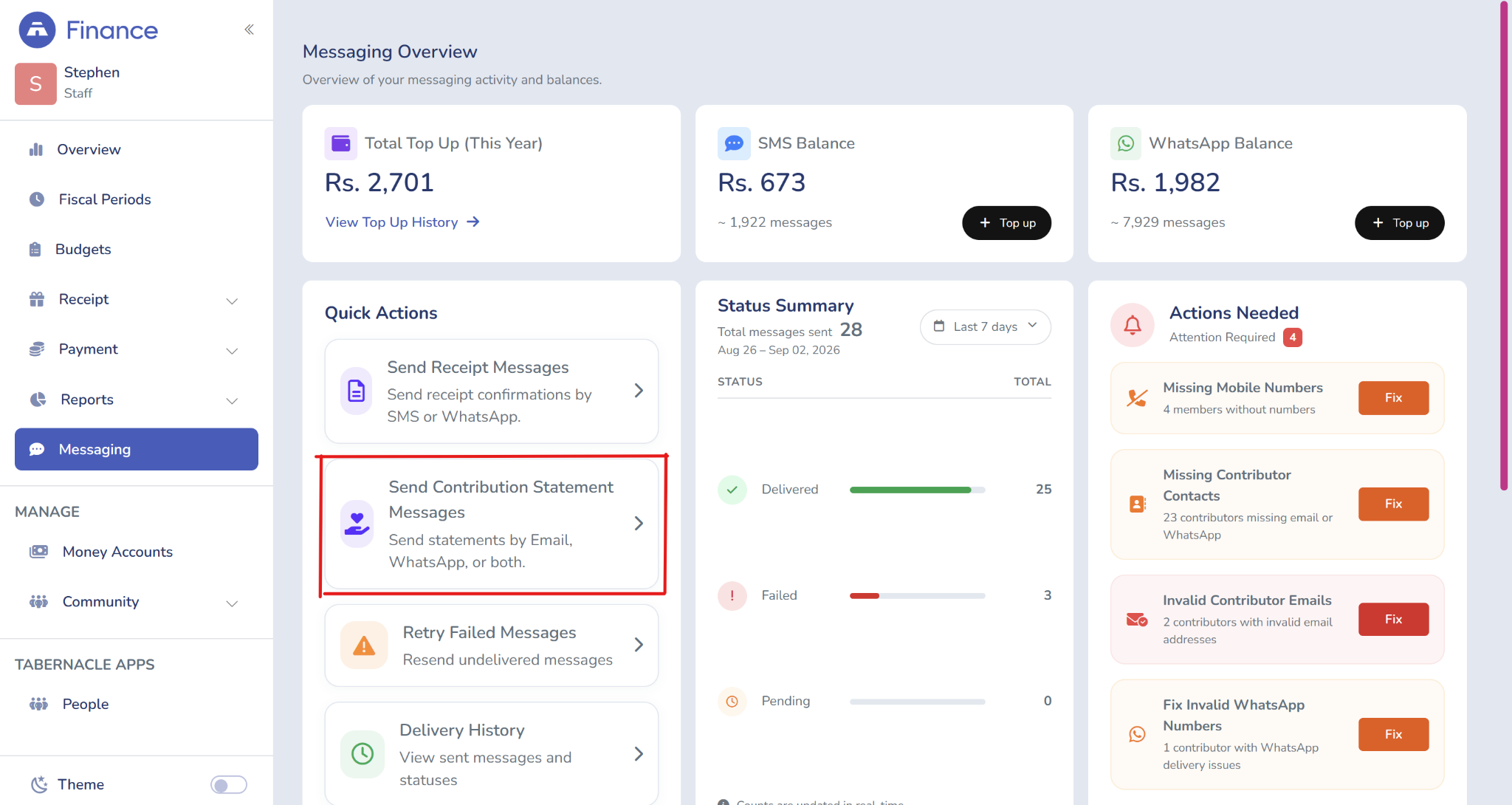Viewport: 1512px width, 805px height.
Task: Go to Overview in sidebar
Action: coord(137,150)
